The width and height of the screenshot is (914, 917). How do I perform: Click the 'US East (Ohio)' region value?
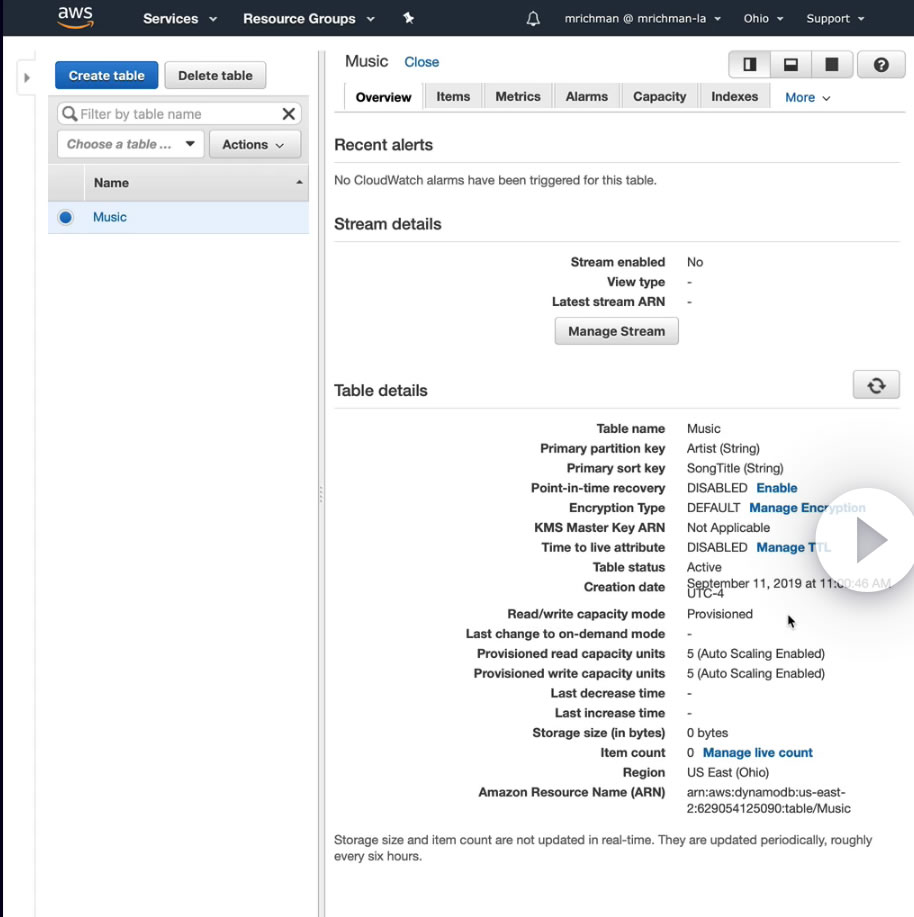click(727, 773)
